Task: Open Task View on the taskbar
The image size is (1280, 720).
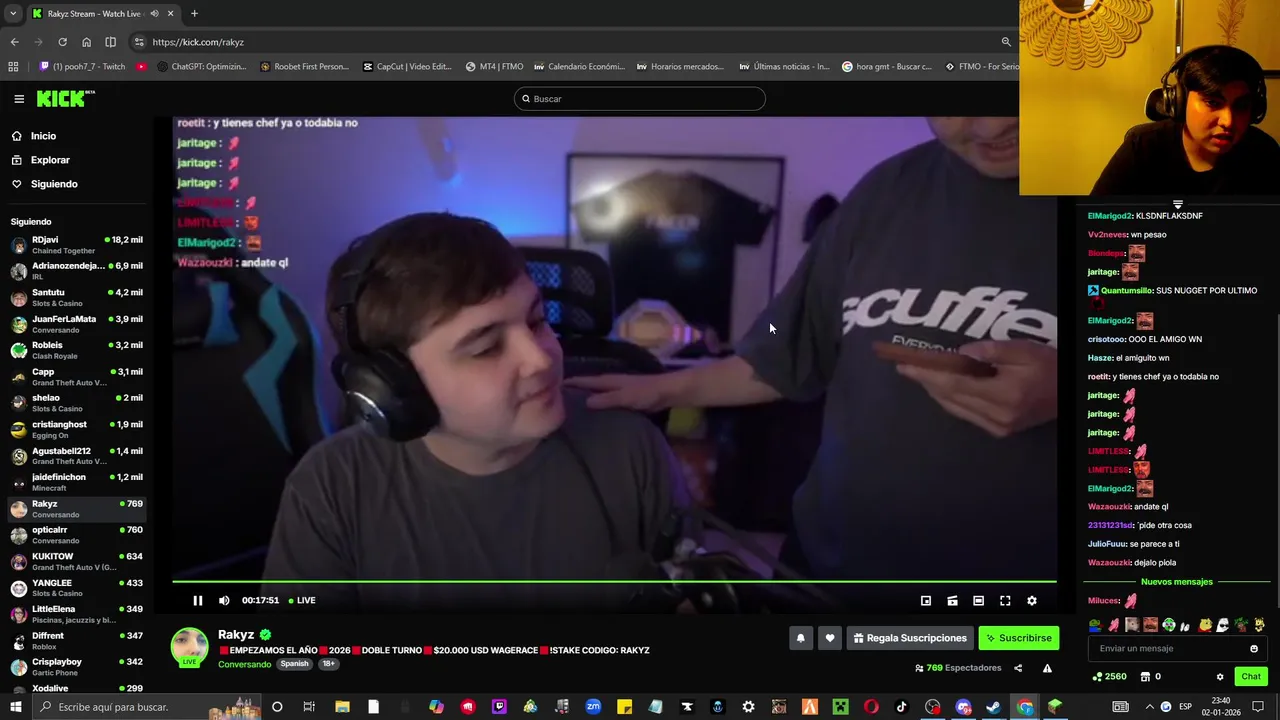Action: [x=309, y=707]
